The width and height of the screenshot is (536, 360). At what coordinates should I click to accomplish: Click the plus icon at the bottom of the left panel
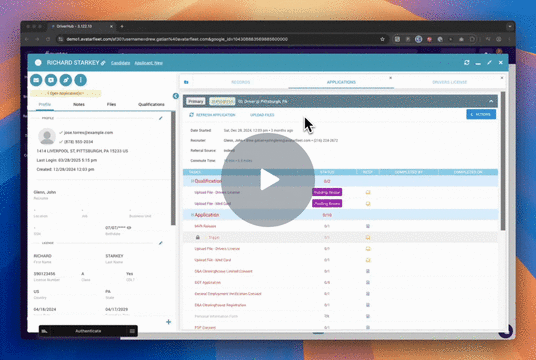tap(169, 322)
